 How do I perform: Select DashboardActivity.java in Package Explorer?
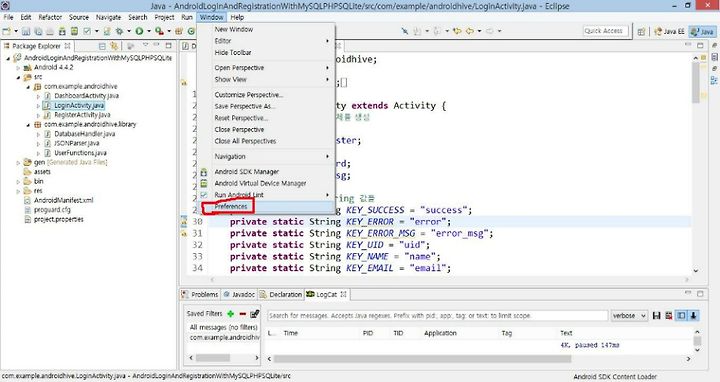click(86, 96)
